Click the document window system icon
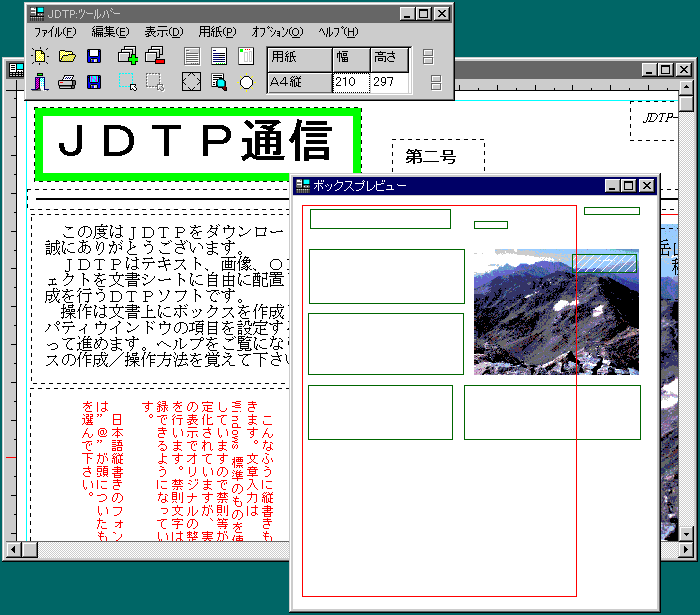Viewport: 700px width, 615px height. tap(17, 70)
